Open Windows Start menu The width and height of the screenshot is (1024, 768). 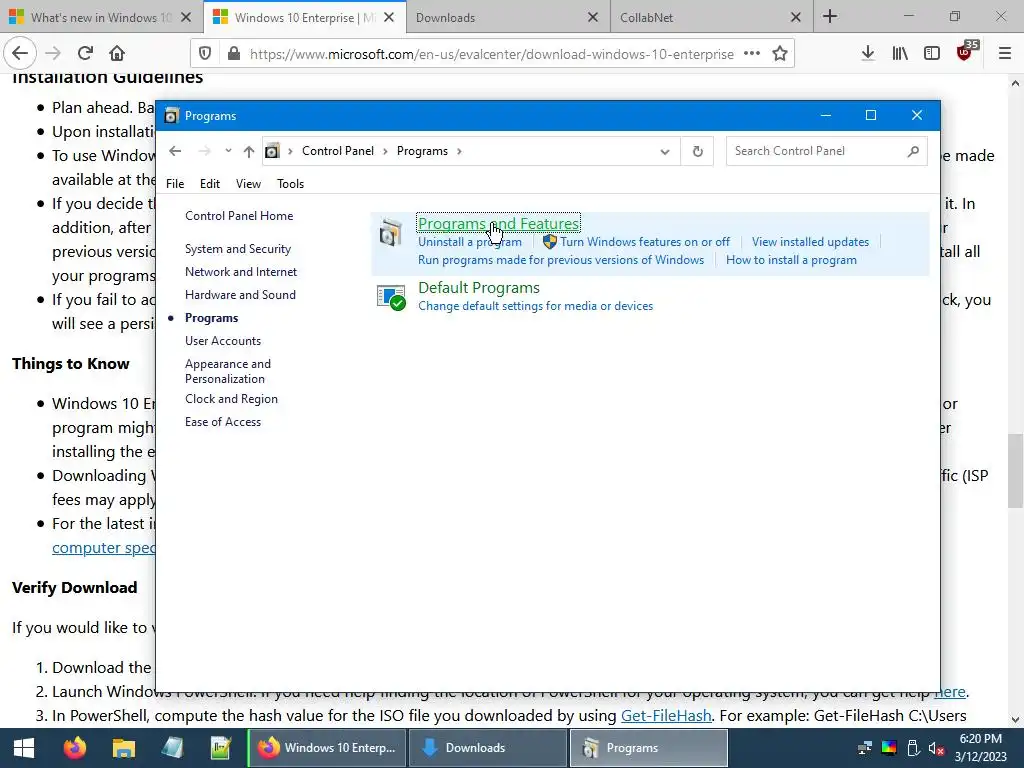24,748
